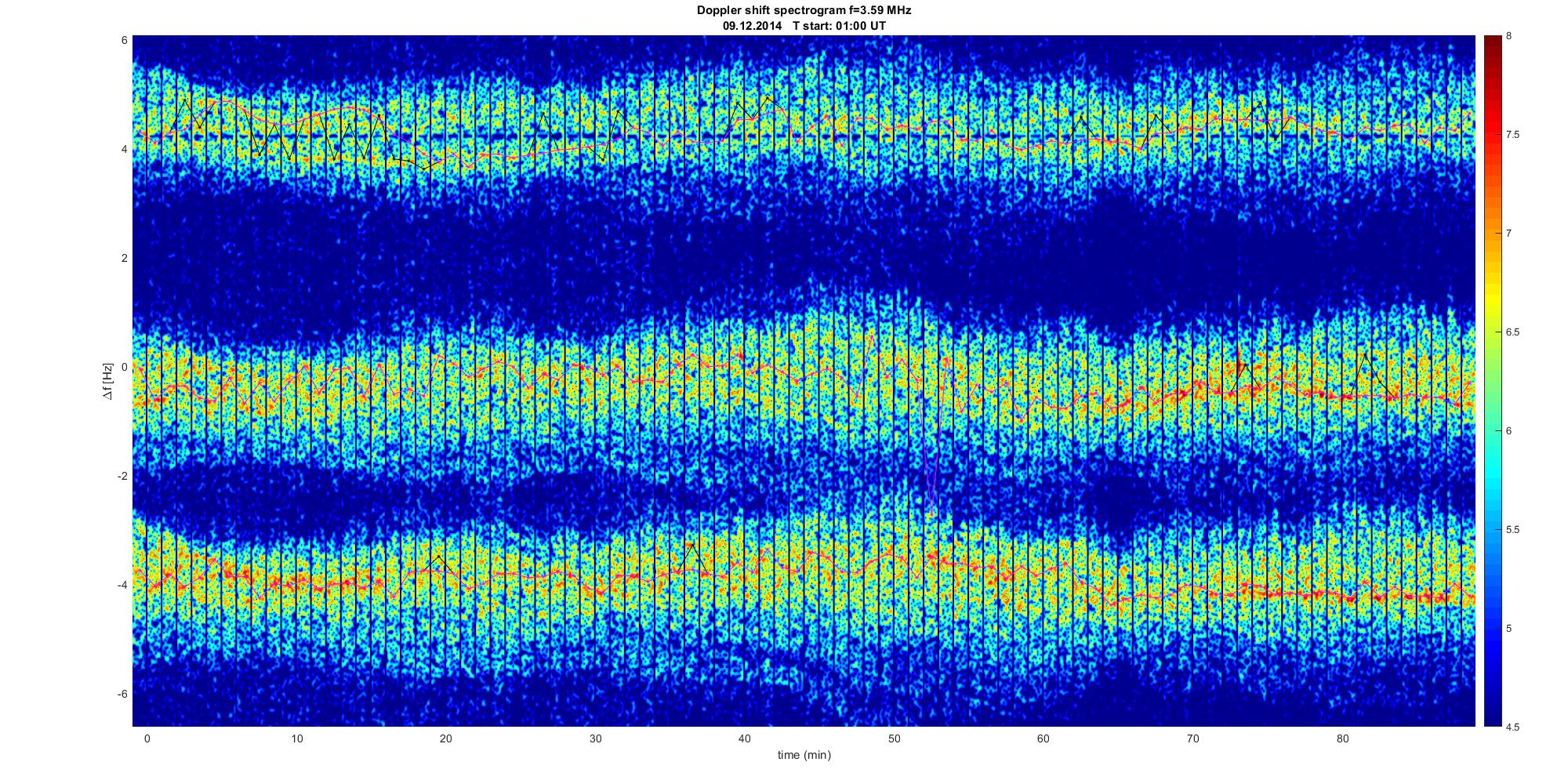Viewport: 1568px width, 780px height.
Task: Click the colorbar tick label '7.5'
Action: [x=1513, y=135]
